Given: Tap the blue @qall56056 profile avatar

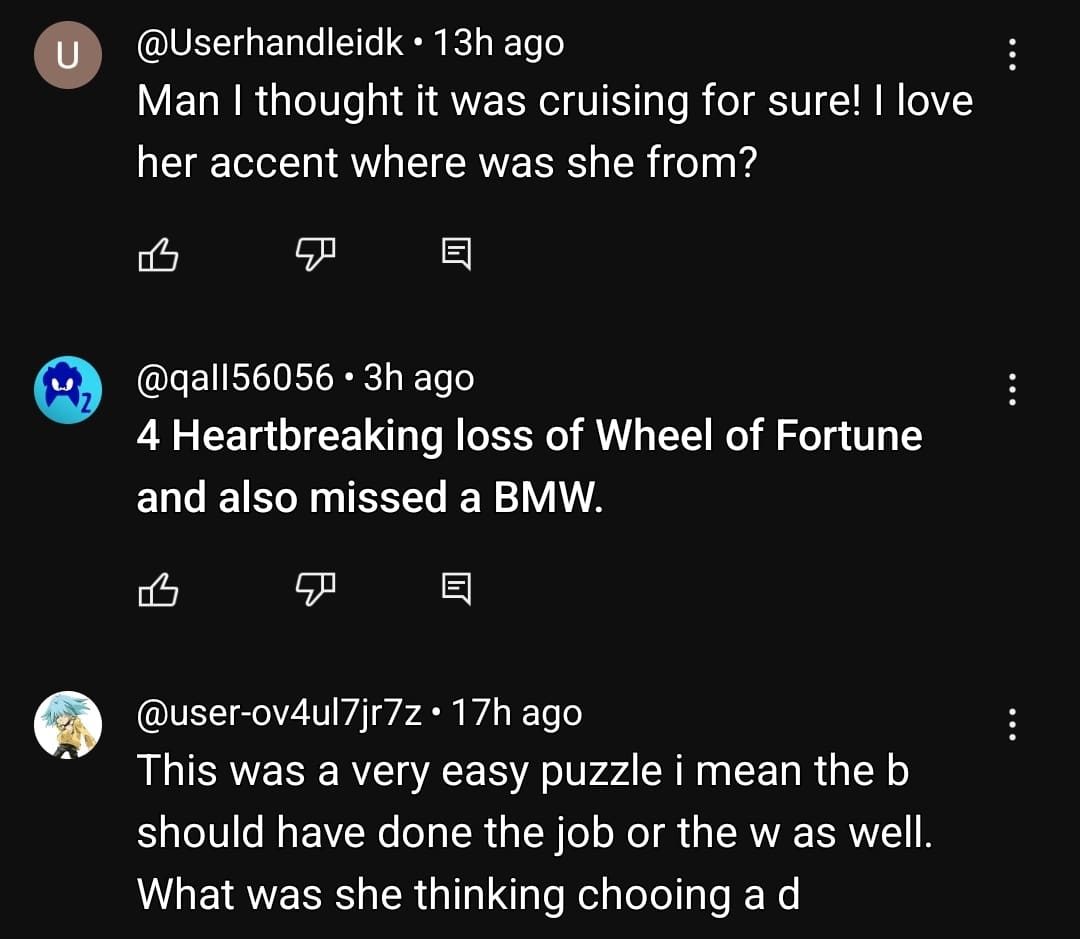Looking at the screenshot, I should point(68,390).
